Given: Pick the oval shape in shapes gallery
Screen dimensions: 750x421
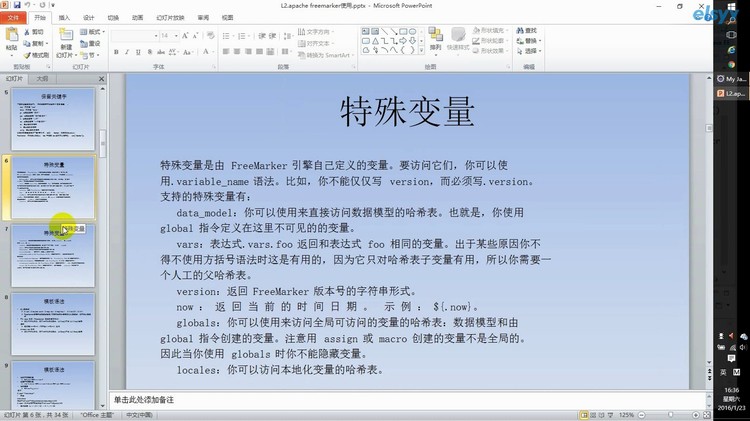Looking at the screenshot, I should 412,32.
